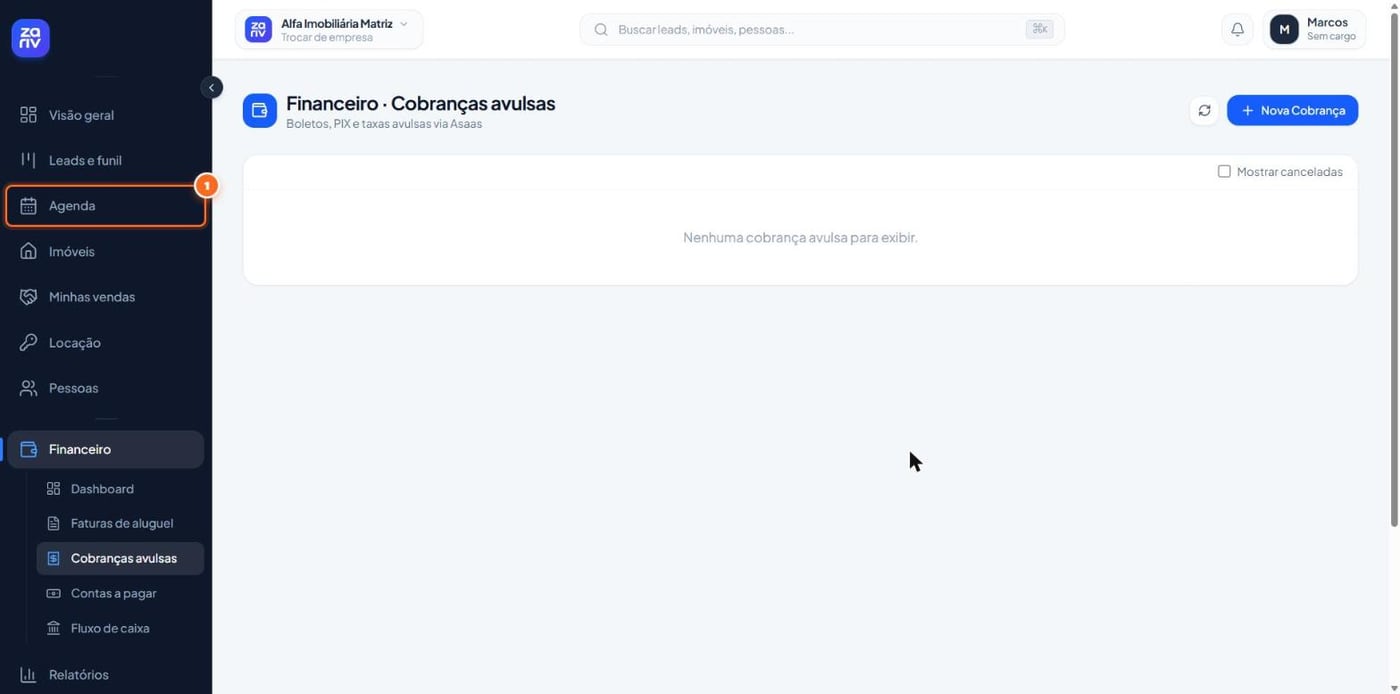The width and height of the screenshot is (1400, 694).
Task: Click the Minhas vendas handshake icon
Action: (28, 297)
